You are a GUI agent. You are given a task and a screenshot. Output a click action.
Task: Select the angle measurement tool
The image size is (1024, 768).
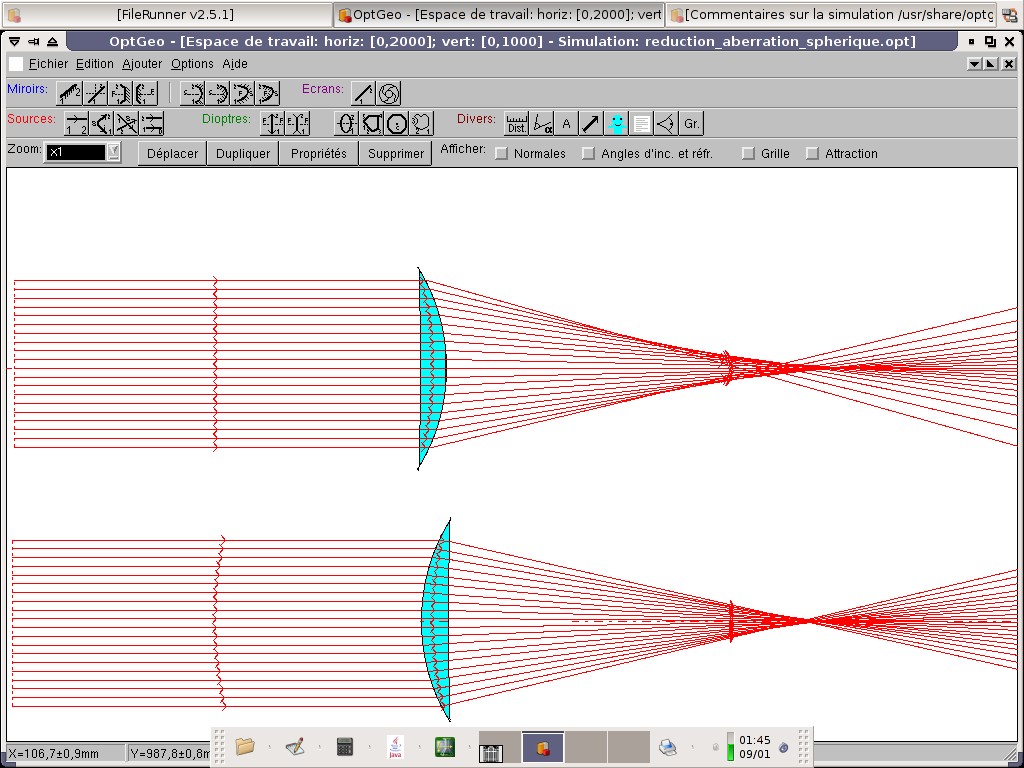(x=542, y=124)
